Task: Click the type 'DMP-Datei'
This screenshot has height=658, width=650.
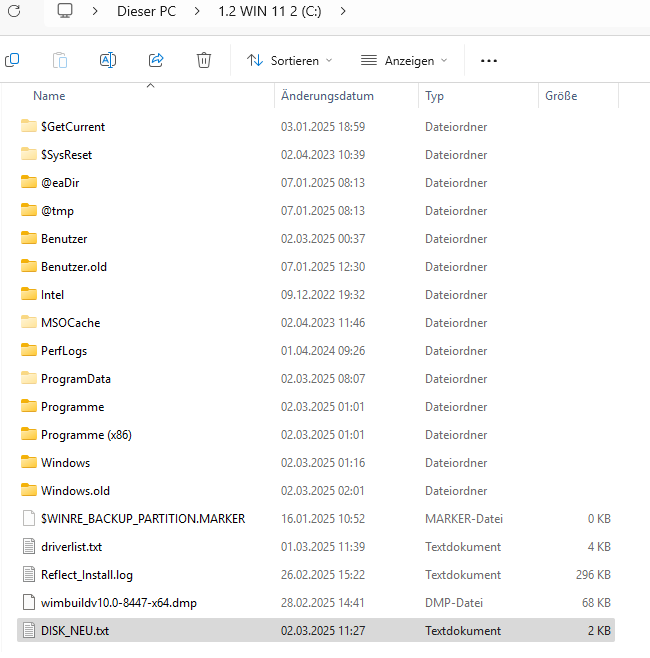Action: point(454,603)
